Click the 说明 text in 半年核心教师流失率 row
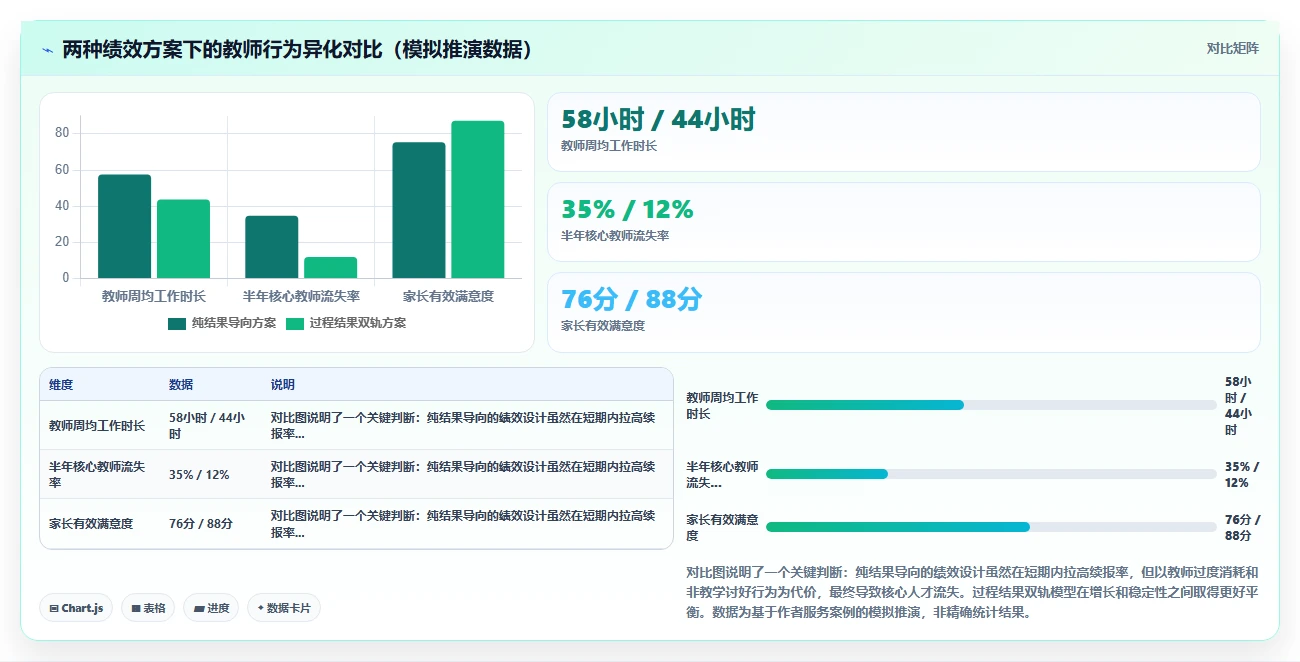Viewport: 1300px width, 662px height. 463,475
